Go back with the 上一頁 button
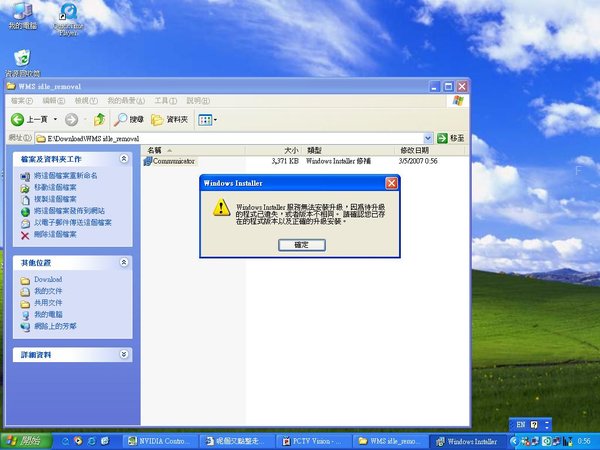 tap(29, 120)
